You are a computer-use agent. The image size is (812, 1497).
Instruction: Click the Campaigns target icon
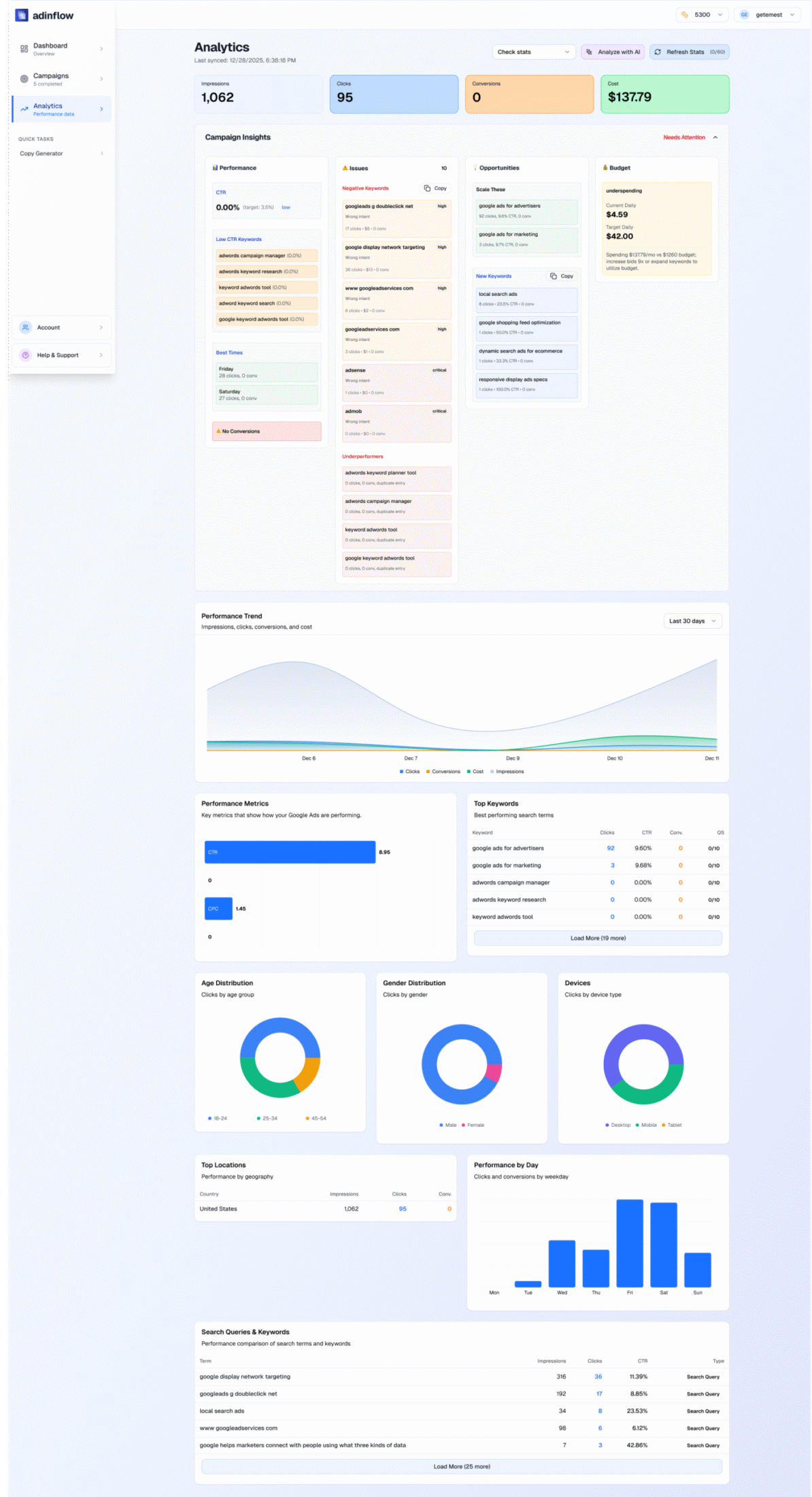click(24, 79)
